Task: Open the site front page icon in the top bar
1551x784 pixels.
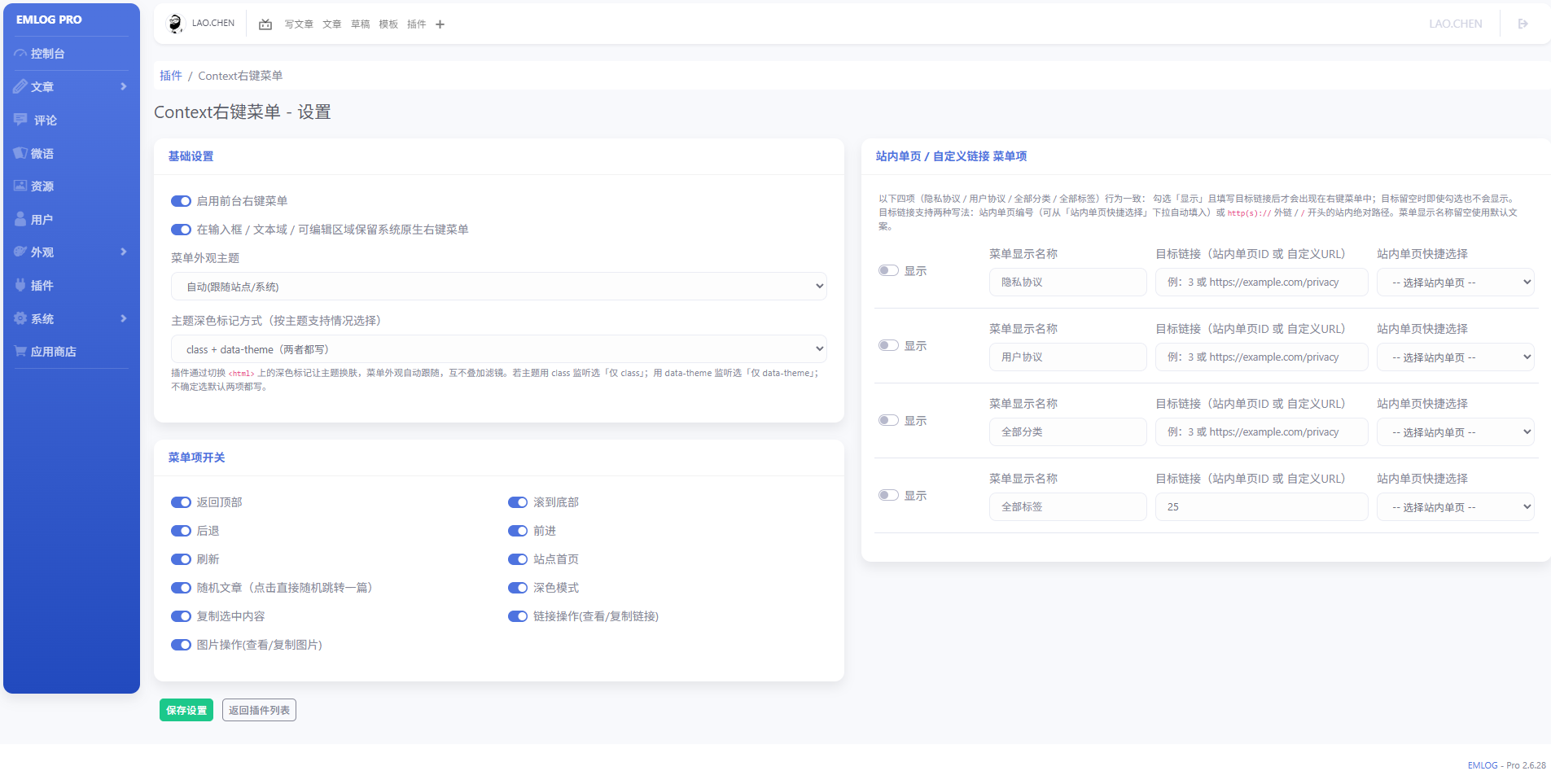Action: 265,24
